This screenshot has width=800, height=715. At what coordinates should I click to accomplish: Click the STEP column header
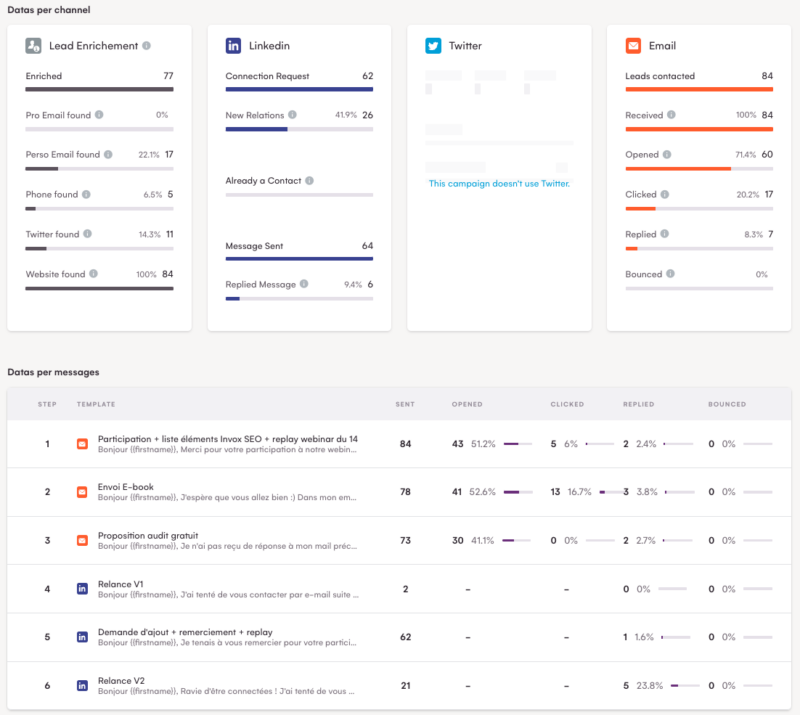(47, 404)
